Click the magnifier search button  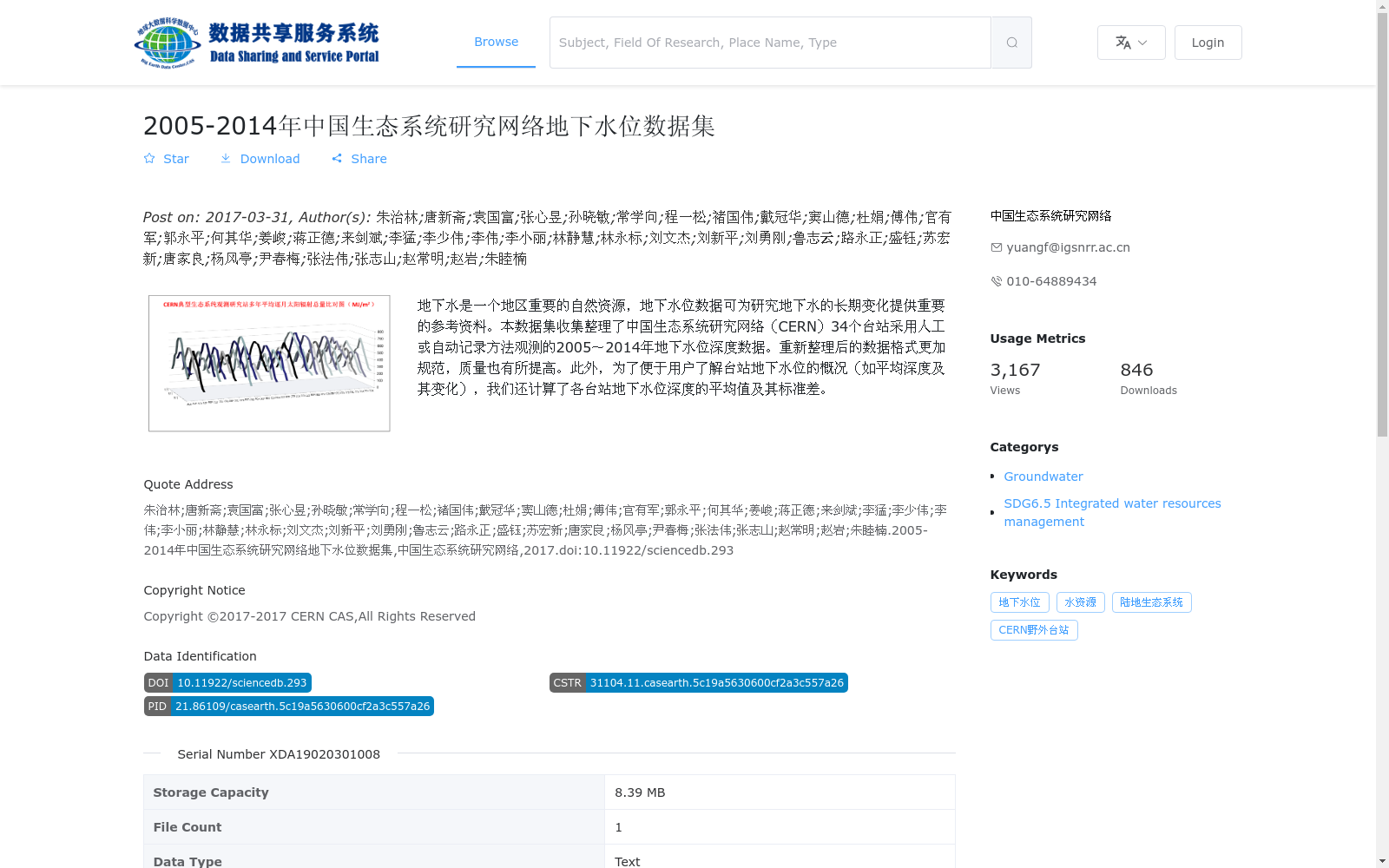click(x=1011, y=43)
